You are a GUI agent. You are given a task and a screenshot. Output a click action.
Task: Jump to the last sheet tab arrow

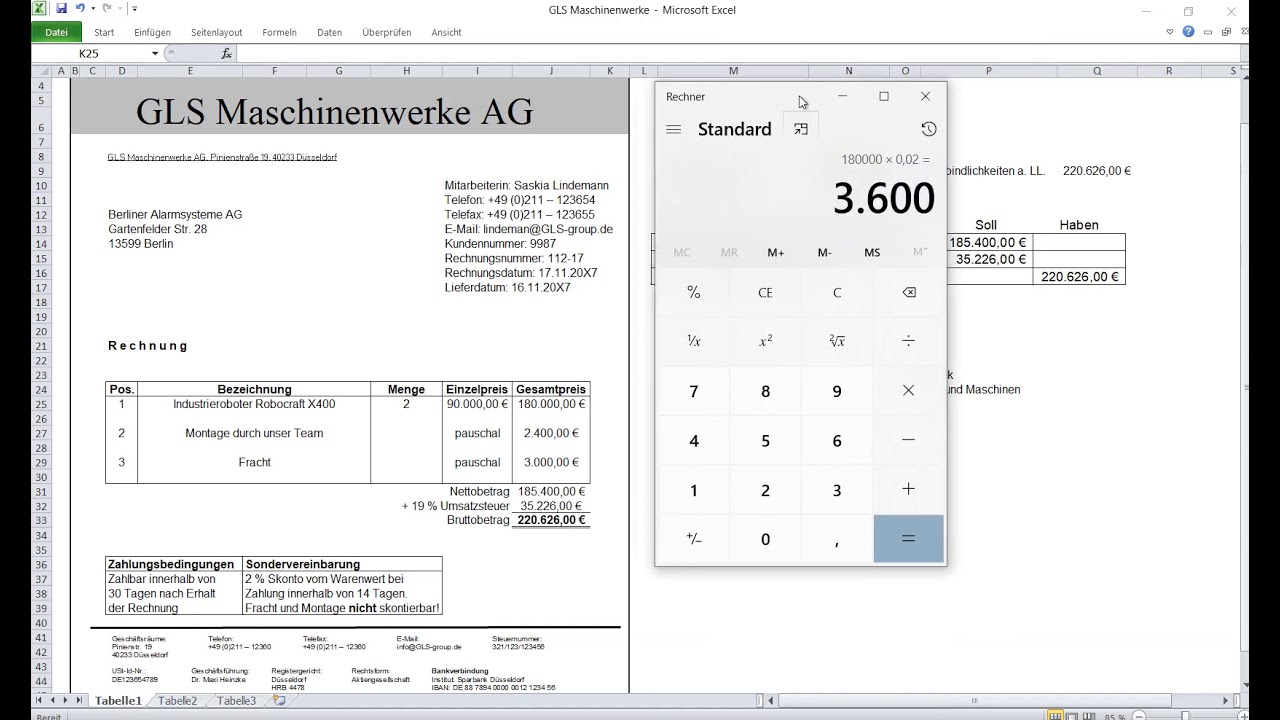(x=80, y=701)
